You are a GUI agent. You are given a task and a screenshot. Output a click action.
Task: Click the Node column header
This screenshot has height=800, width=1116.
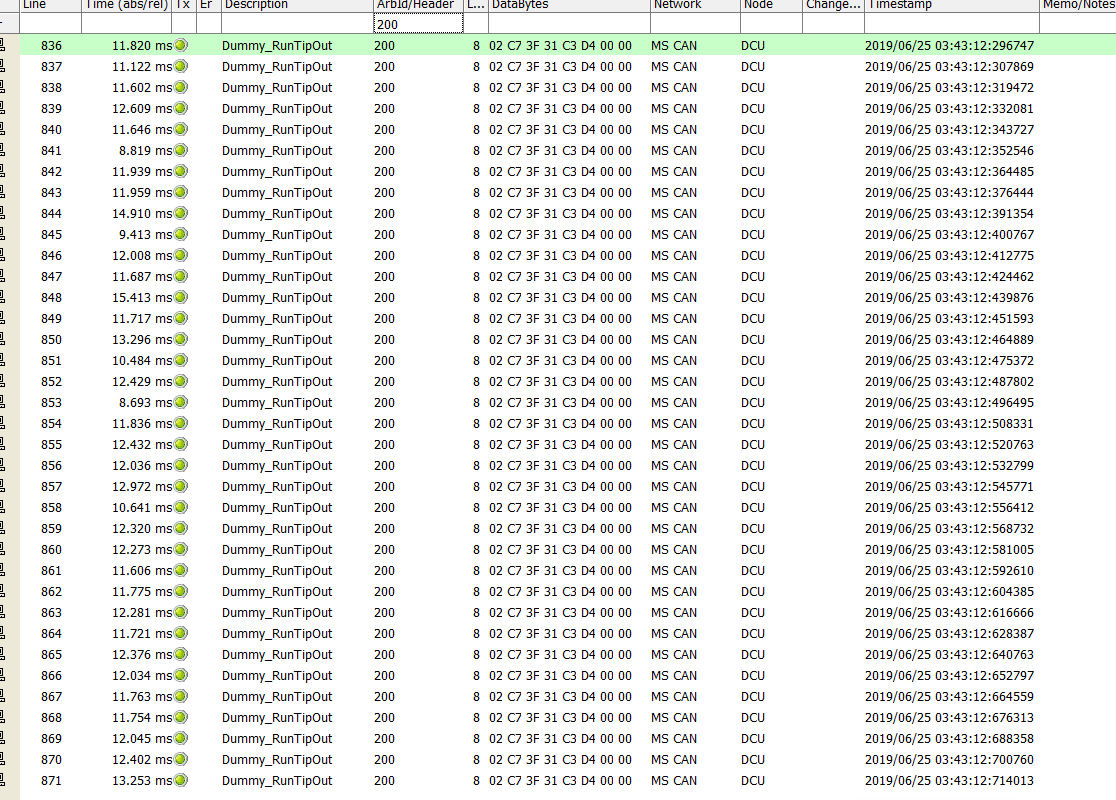tap(771, 5)
